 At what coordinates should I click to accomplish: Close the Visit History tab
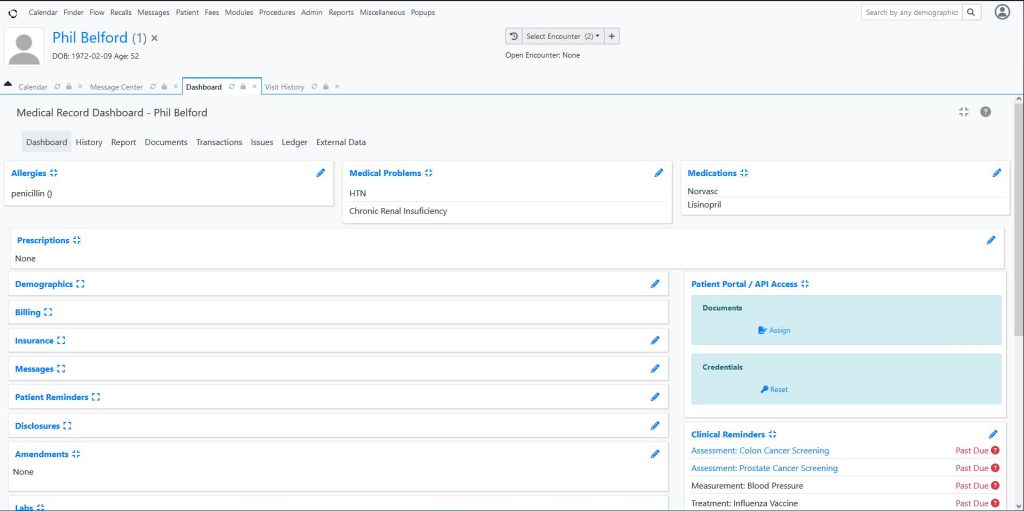(337, 87)
